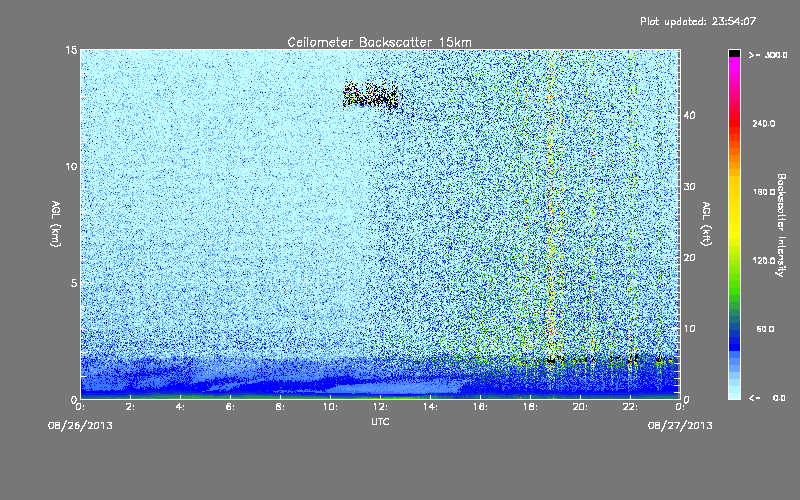Viewport: 800px width, 500px height.
Task: Click the black high cloud cluster near 13 km
Action: tap(372, 95)
